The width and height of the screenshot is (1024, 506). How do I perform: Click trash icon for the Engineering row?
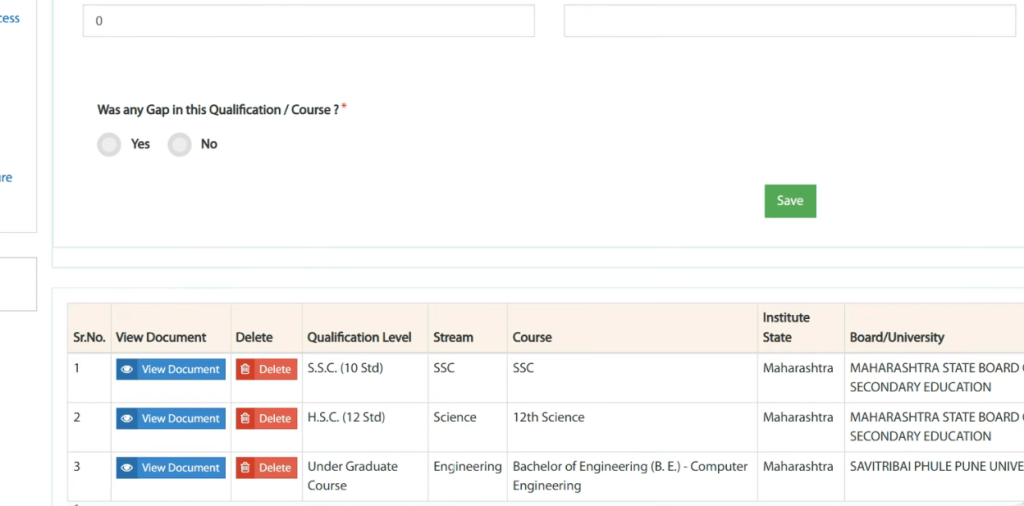(x=246, y=468)
